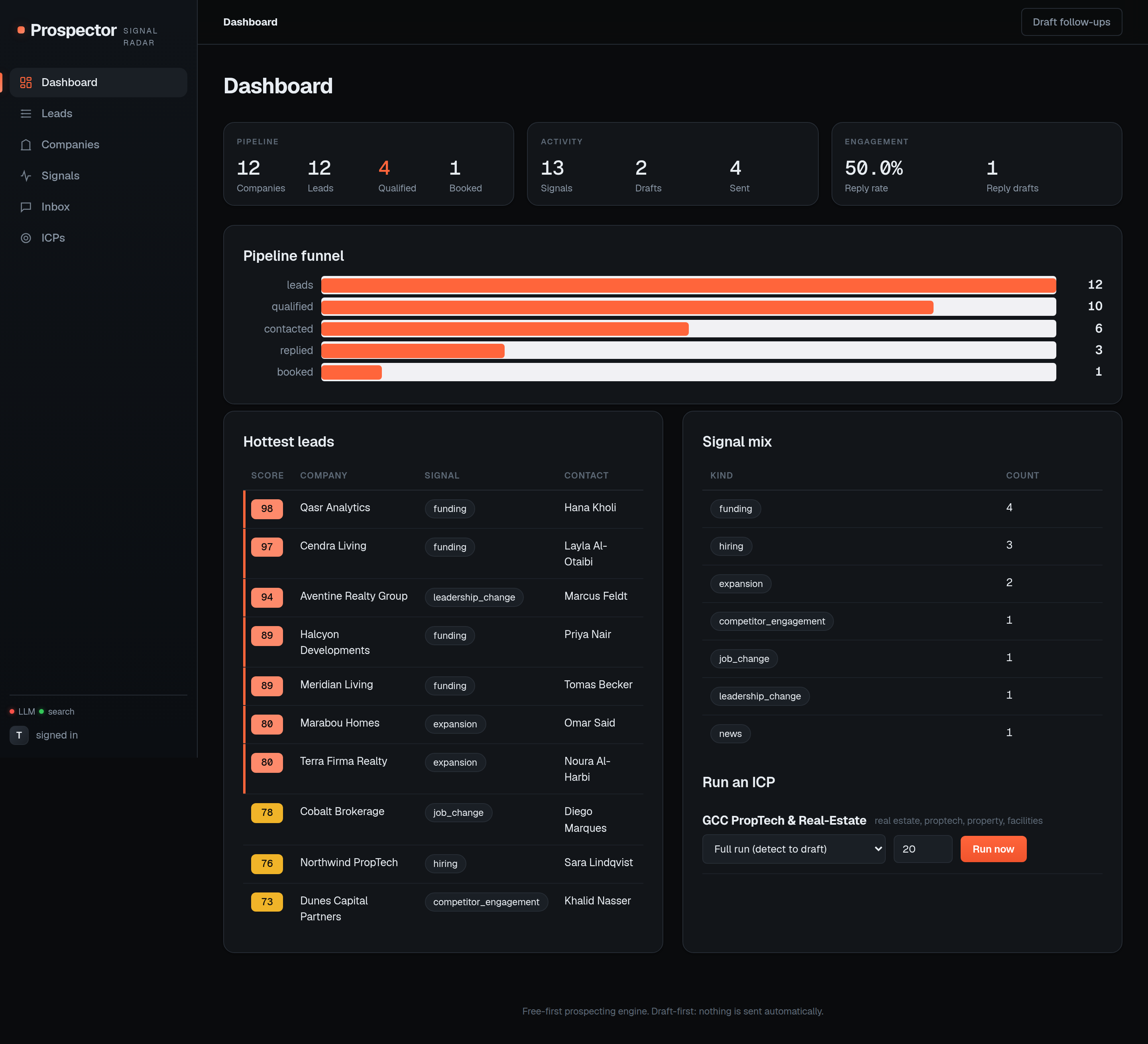The image size is (1148, 1044).
Task: Click the score badge 76
Action: [267, 863]
